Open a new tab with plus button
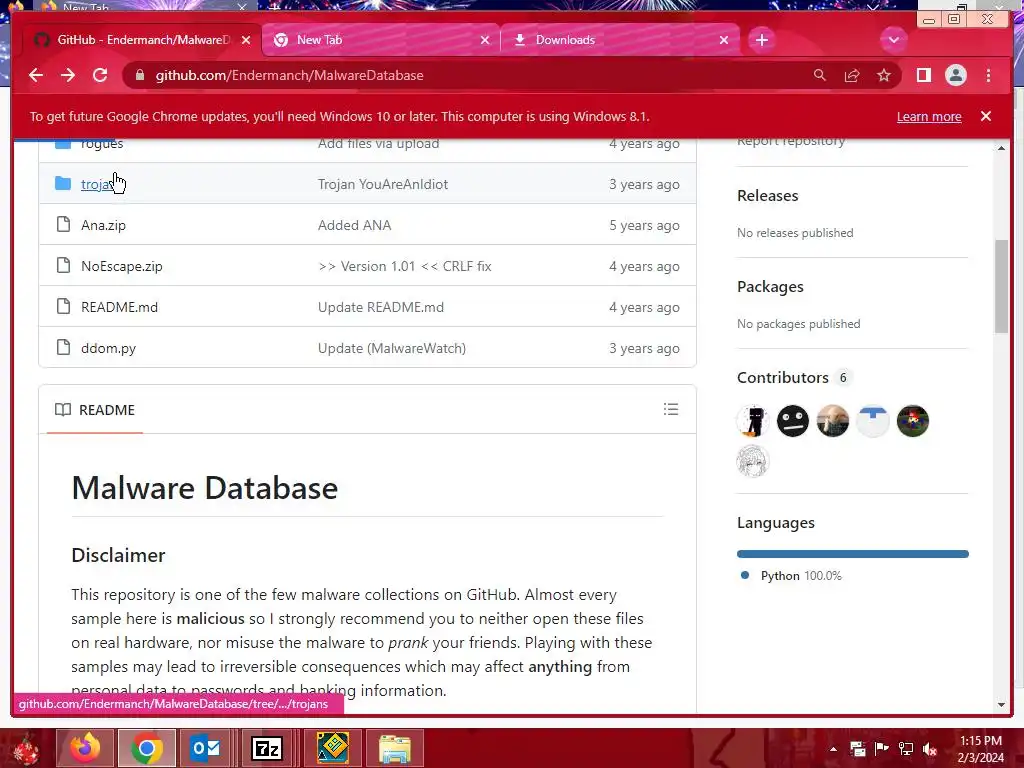This screenshot has width=1024, height=768. point(761,40)
